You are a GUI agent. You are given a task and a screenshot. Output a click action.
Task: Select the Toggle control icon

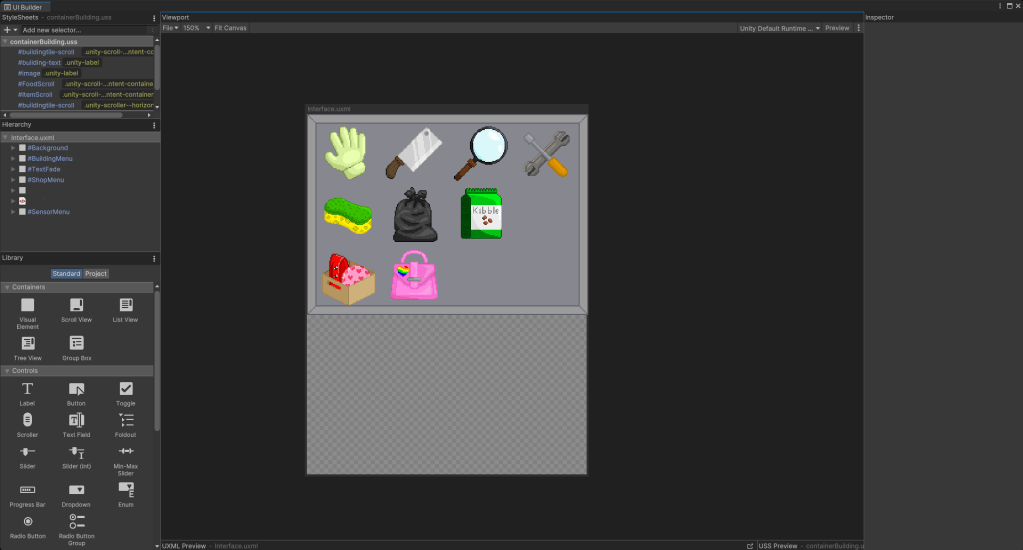point(126,389)
